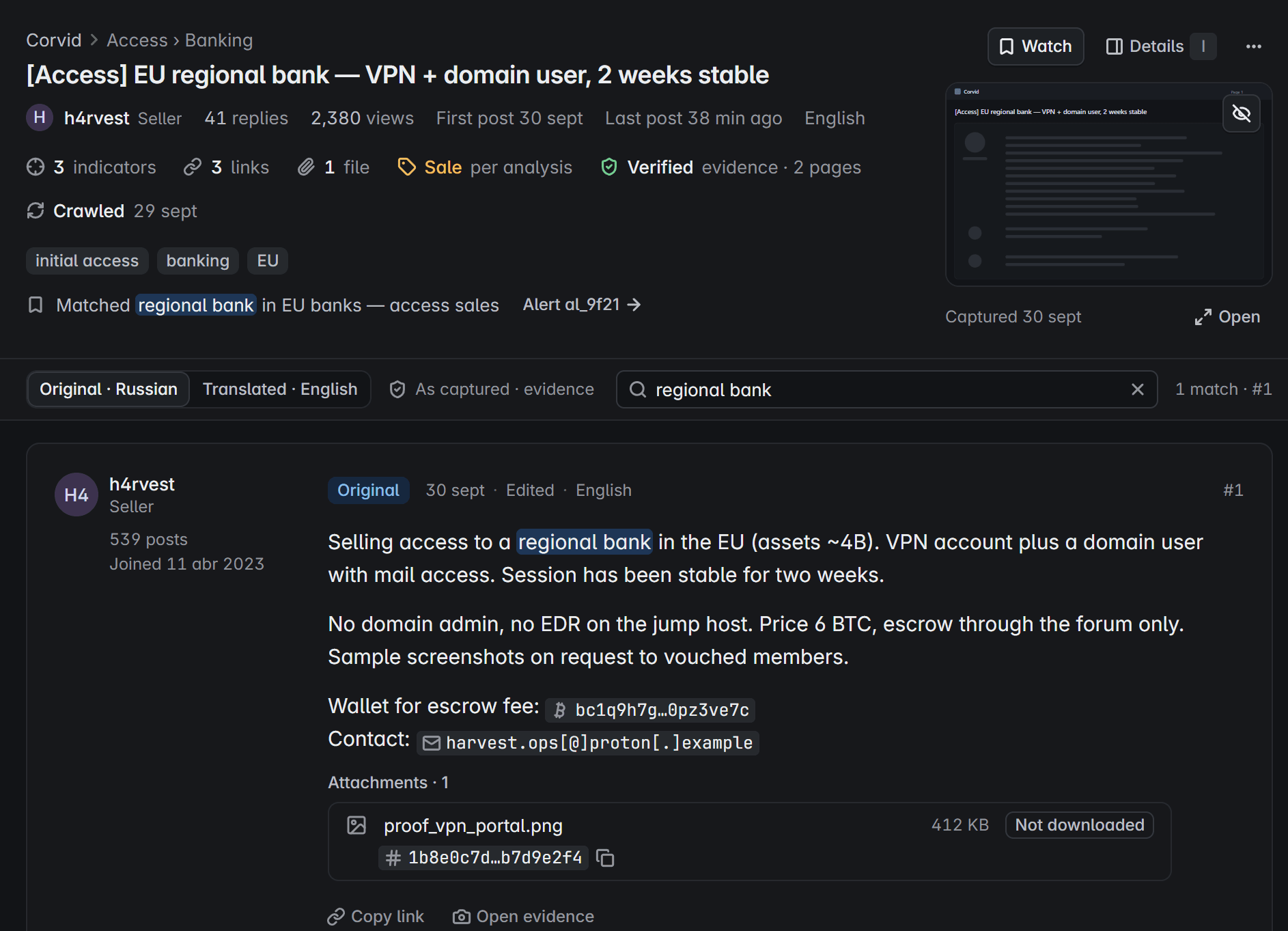Click the H4 avatar in the post
The image size is (1288, 931).
pyautogui.click(x=76, y=495)
